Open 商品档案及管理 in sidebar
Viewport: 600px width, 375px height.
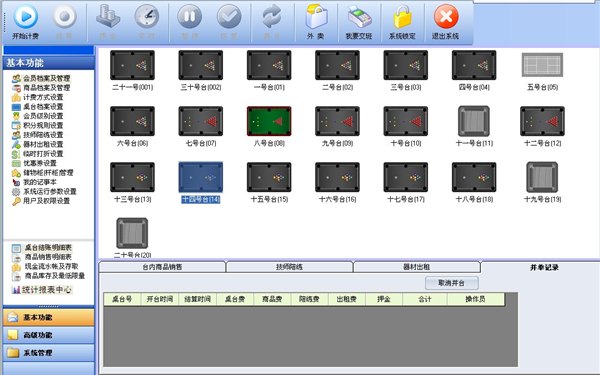click(x=41, y=88)
